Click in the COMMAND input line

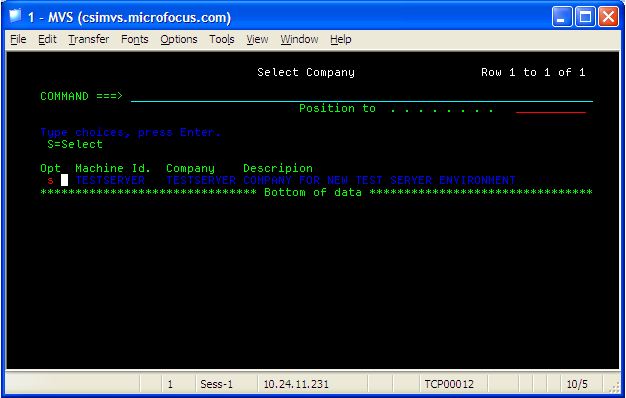(x=362, y=97)
